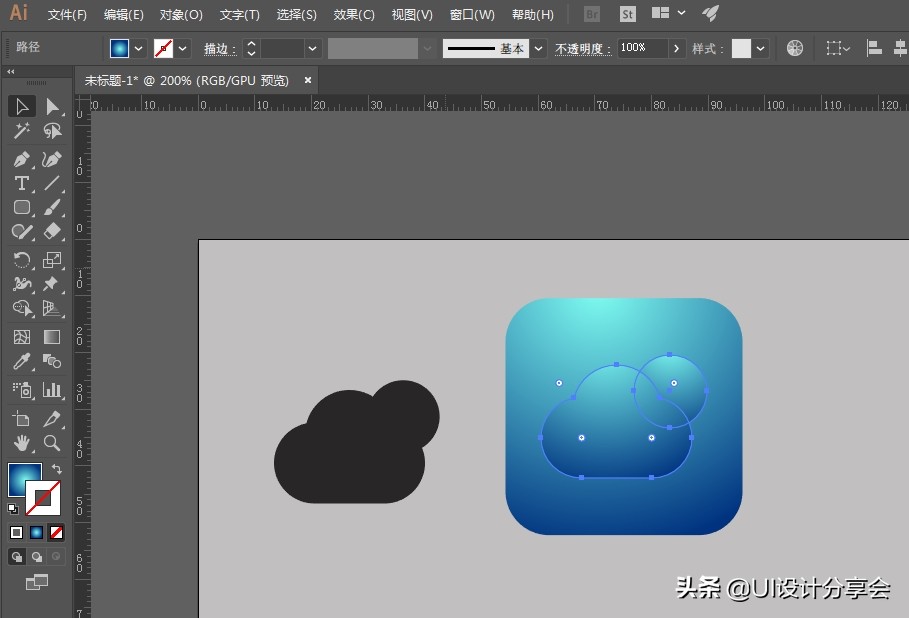Click the Adobe Bridge launch icon
The height and width of the screenshot is (618, 909).
(x=591, y=14)
